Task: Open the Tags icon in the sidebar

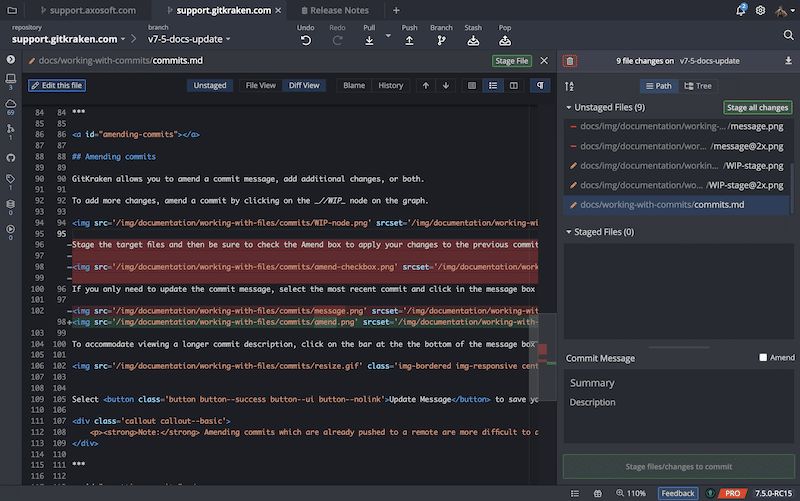Action: click(11, 179)
